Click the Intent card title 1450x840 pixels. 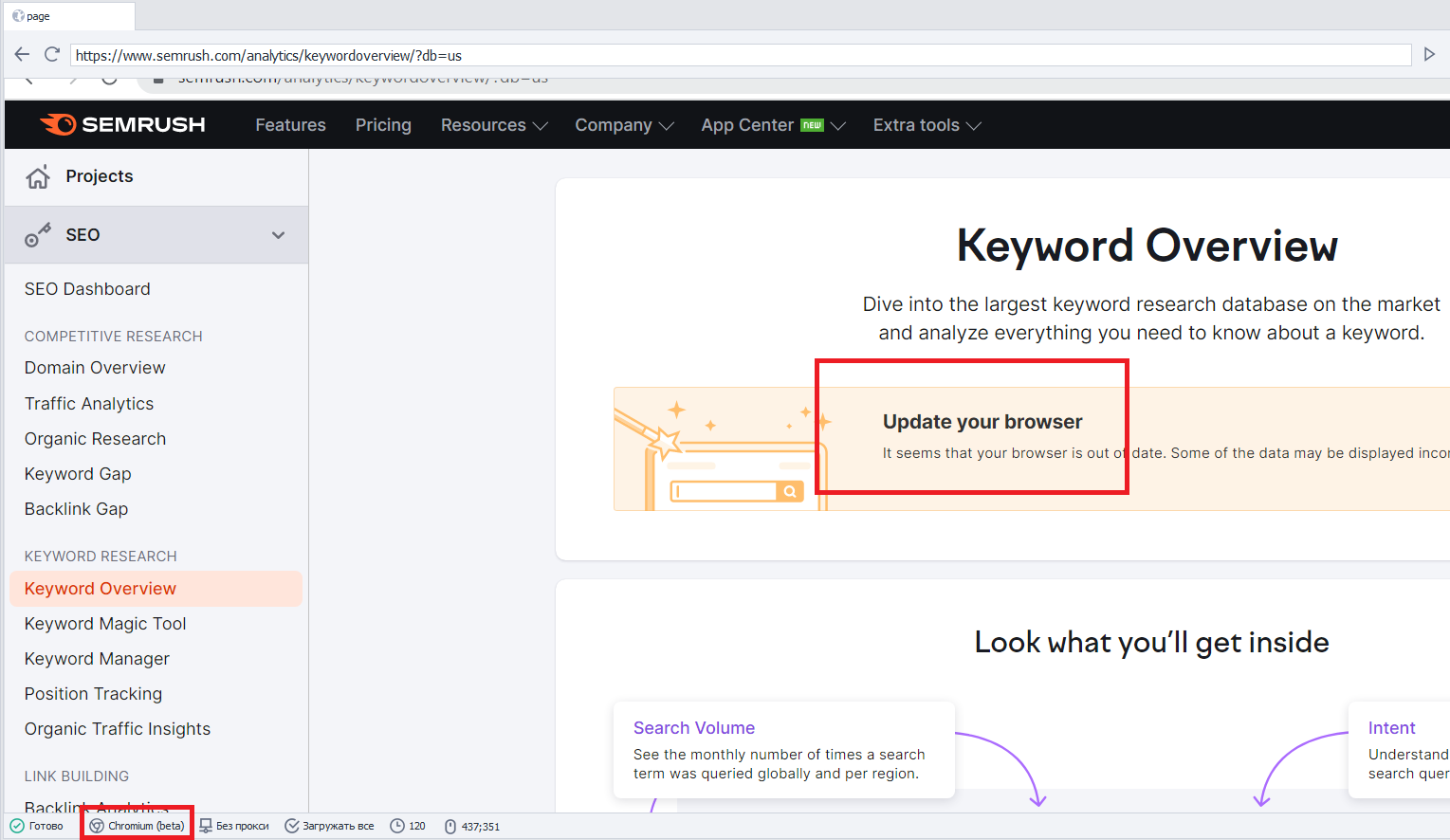(x=1391, y=728)
